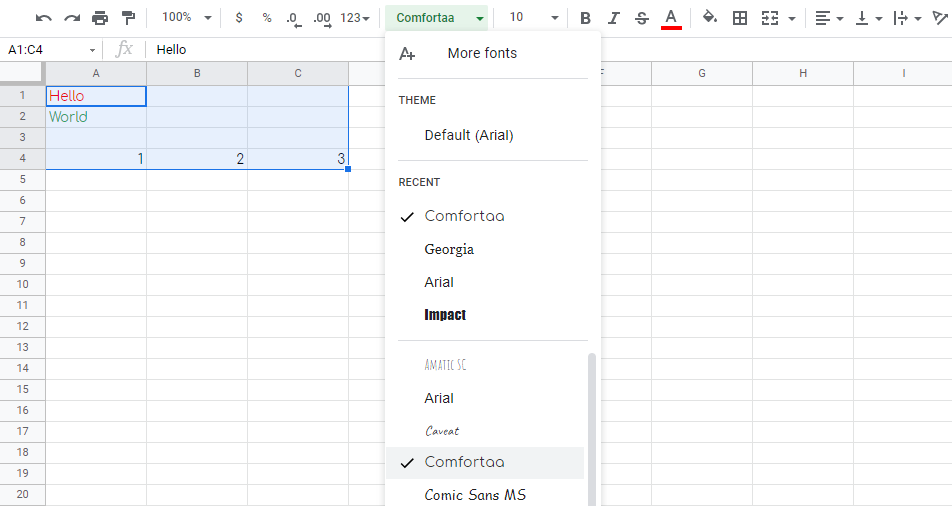Toggle strikethrough on selected cells

pyautogui.click(x=642, y=18)
